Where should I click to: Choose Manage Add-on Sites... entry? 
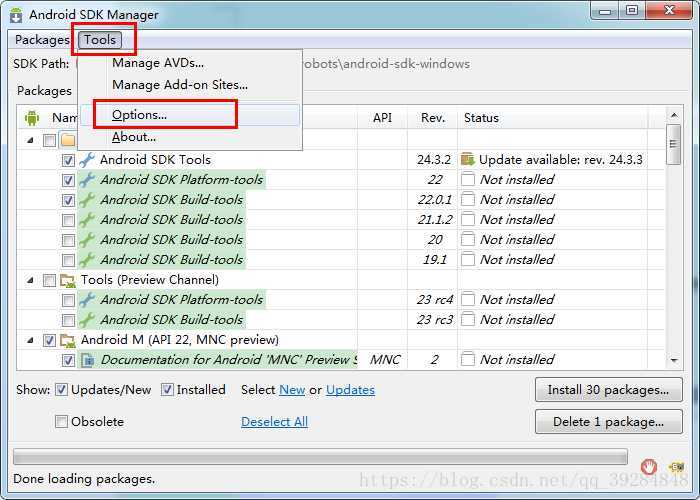[190, 85]
